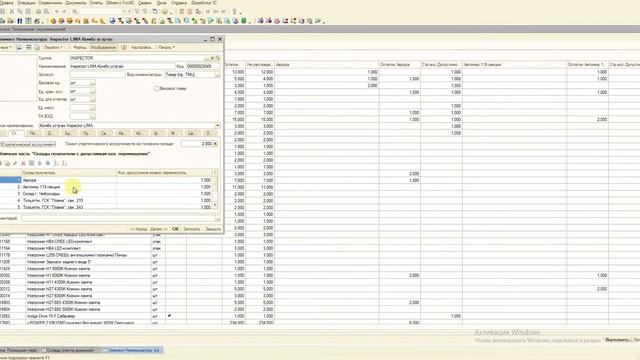Open the Печать dropdown in item dialog
The image size is (640, 360).
167,47
